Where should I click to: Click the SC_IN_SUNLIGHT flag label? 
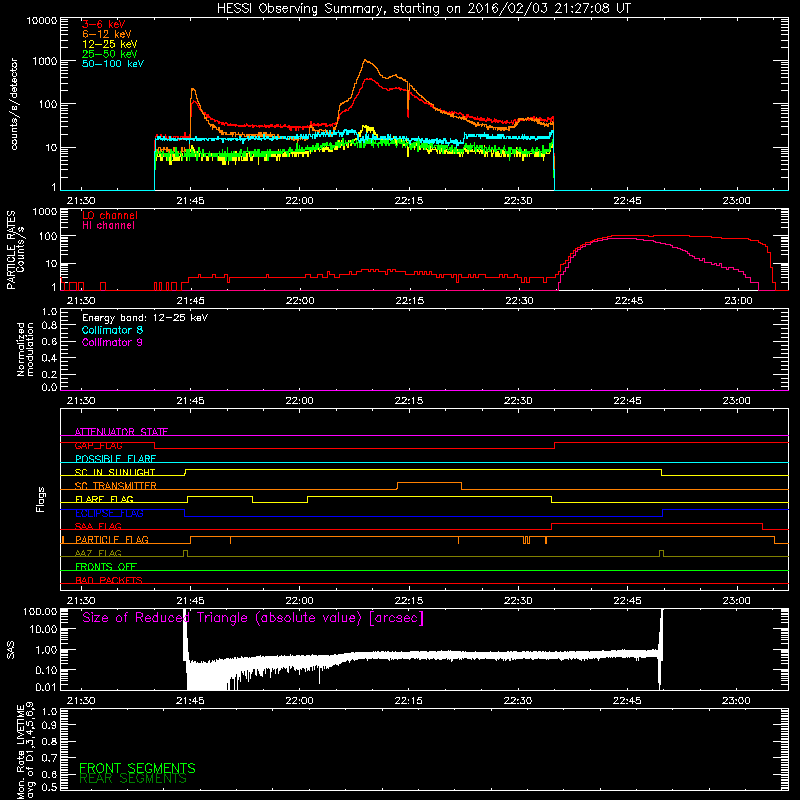[x=115, y=472]
